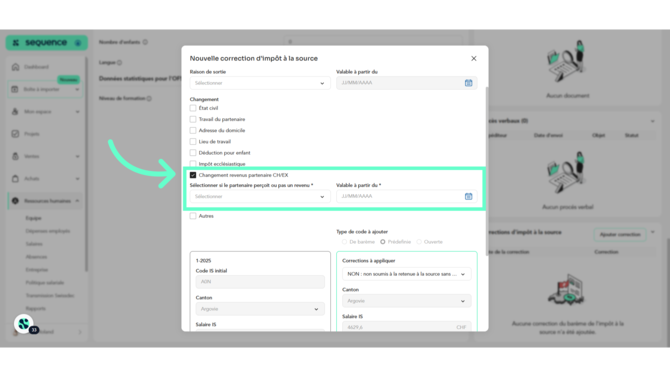
Task: Open Rapports submenu item
Action: coord(35,308)
